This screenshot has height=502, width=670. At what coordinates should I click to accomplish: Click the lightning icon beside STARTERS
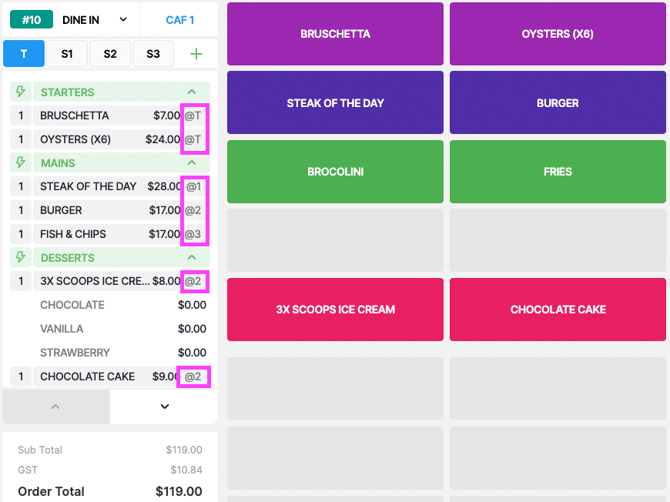(x=21, y=91)
